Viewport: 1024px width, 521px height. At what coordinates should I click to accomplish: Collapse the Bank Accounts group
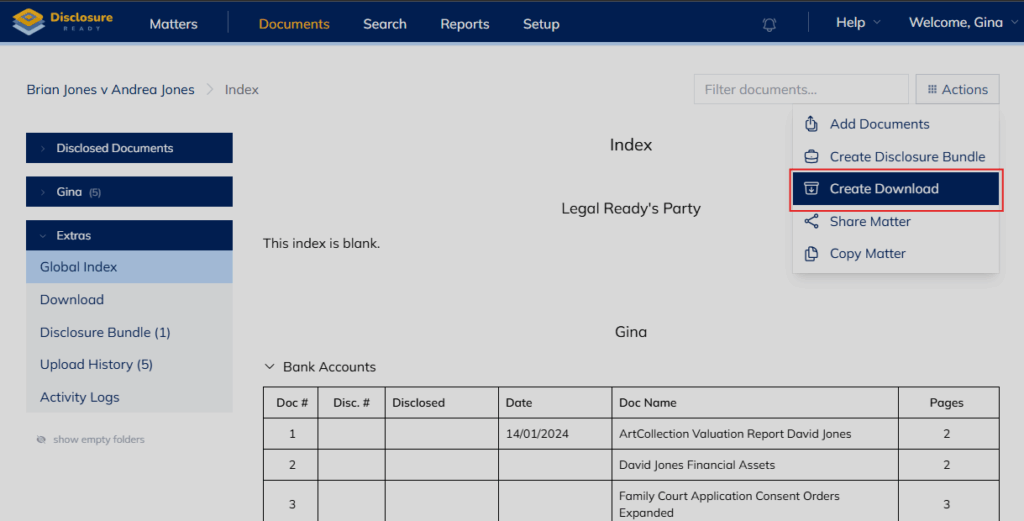[x=269, y=367]
